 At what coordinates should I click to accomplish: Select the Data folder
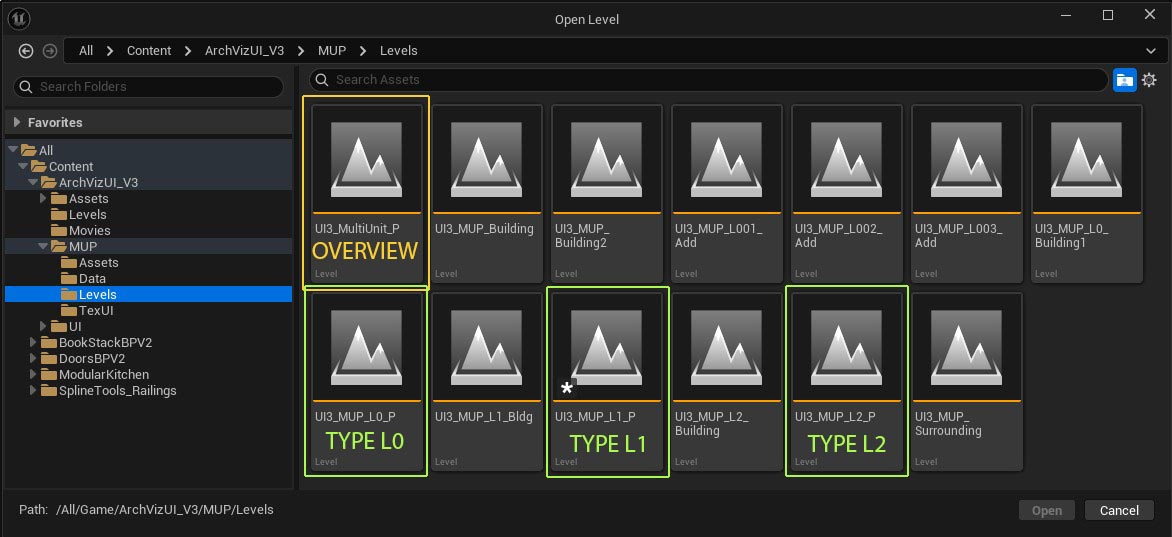point(148,279)
